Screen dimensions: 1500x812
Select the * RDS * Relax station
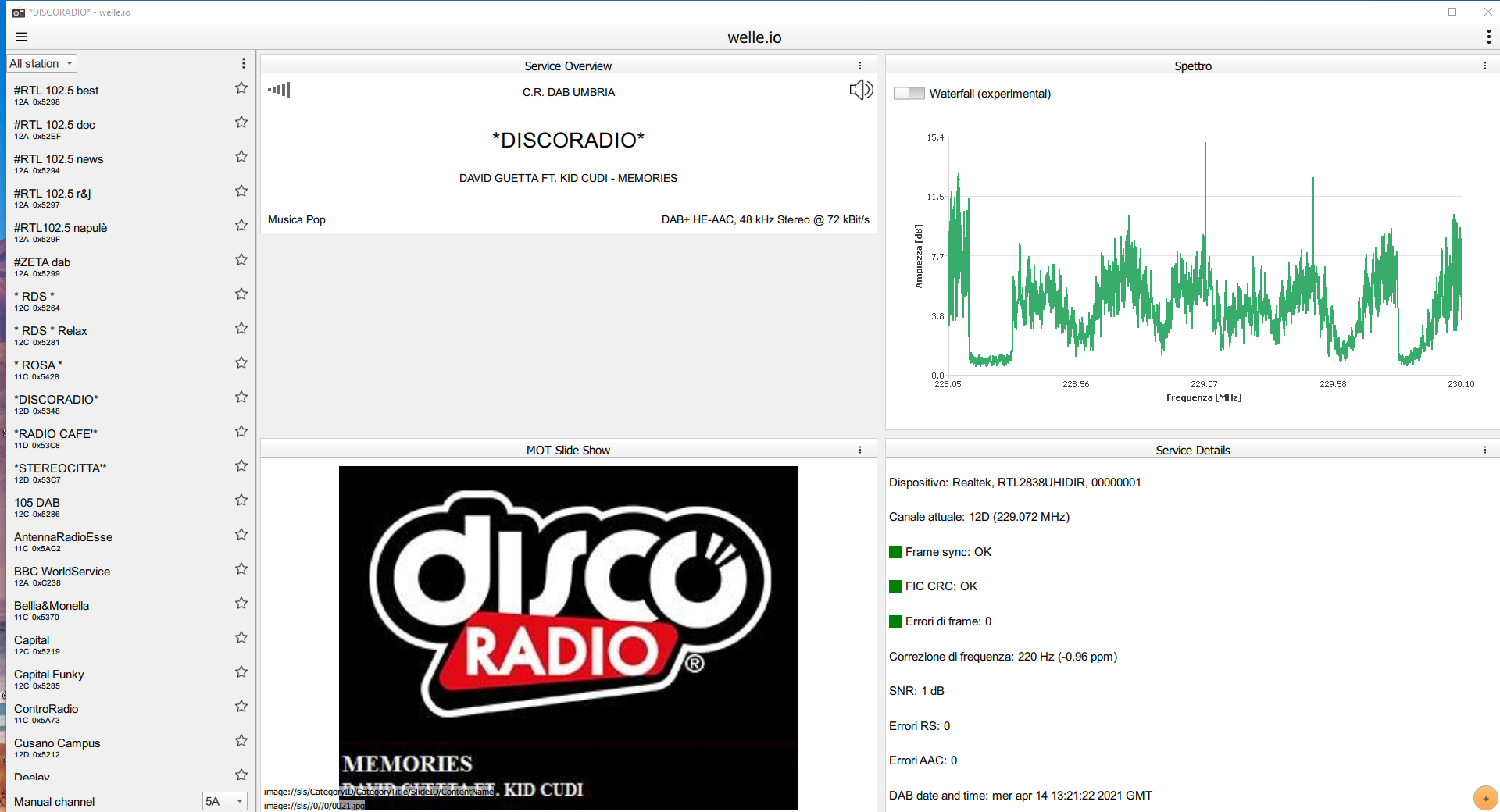[x=117, y=335]
